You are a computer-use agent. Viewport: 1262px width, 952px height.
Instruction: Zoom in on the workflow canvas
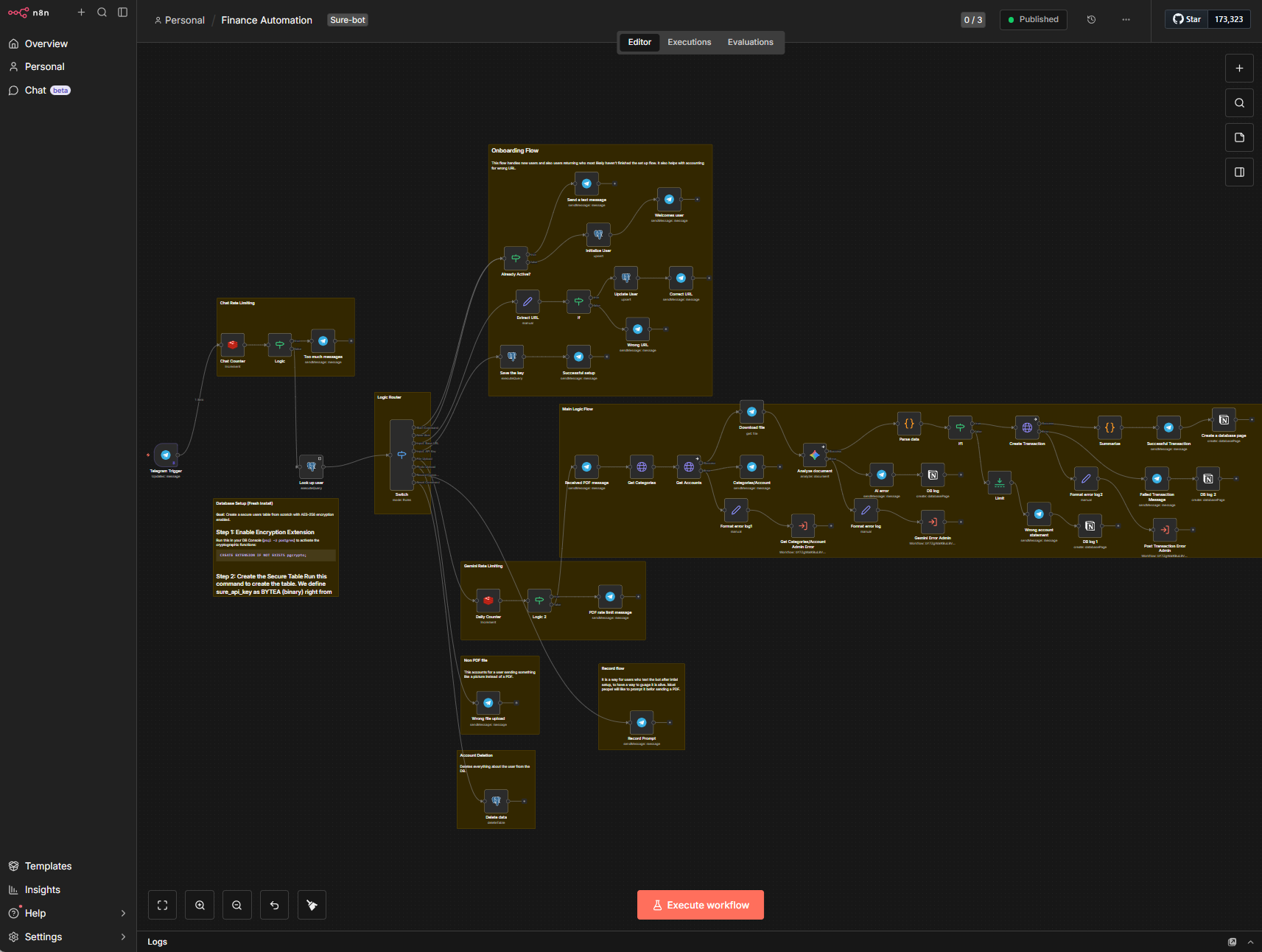coord(200,905)
